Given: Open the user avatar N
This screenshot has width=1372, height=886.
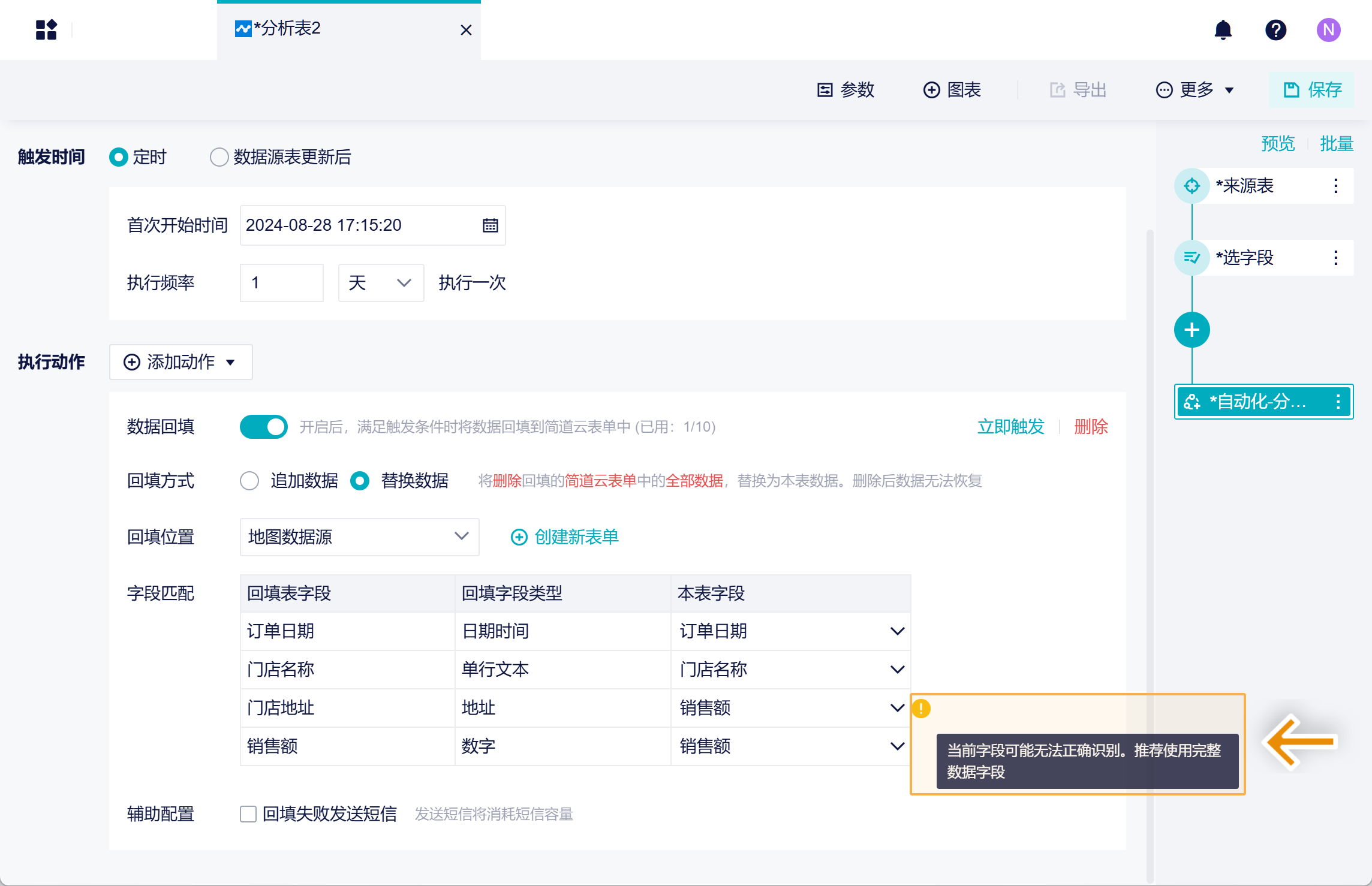Looking at the screenshot, I should (1328, 29).
